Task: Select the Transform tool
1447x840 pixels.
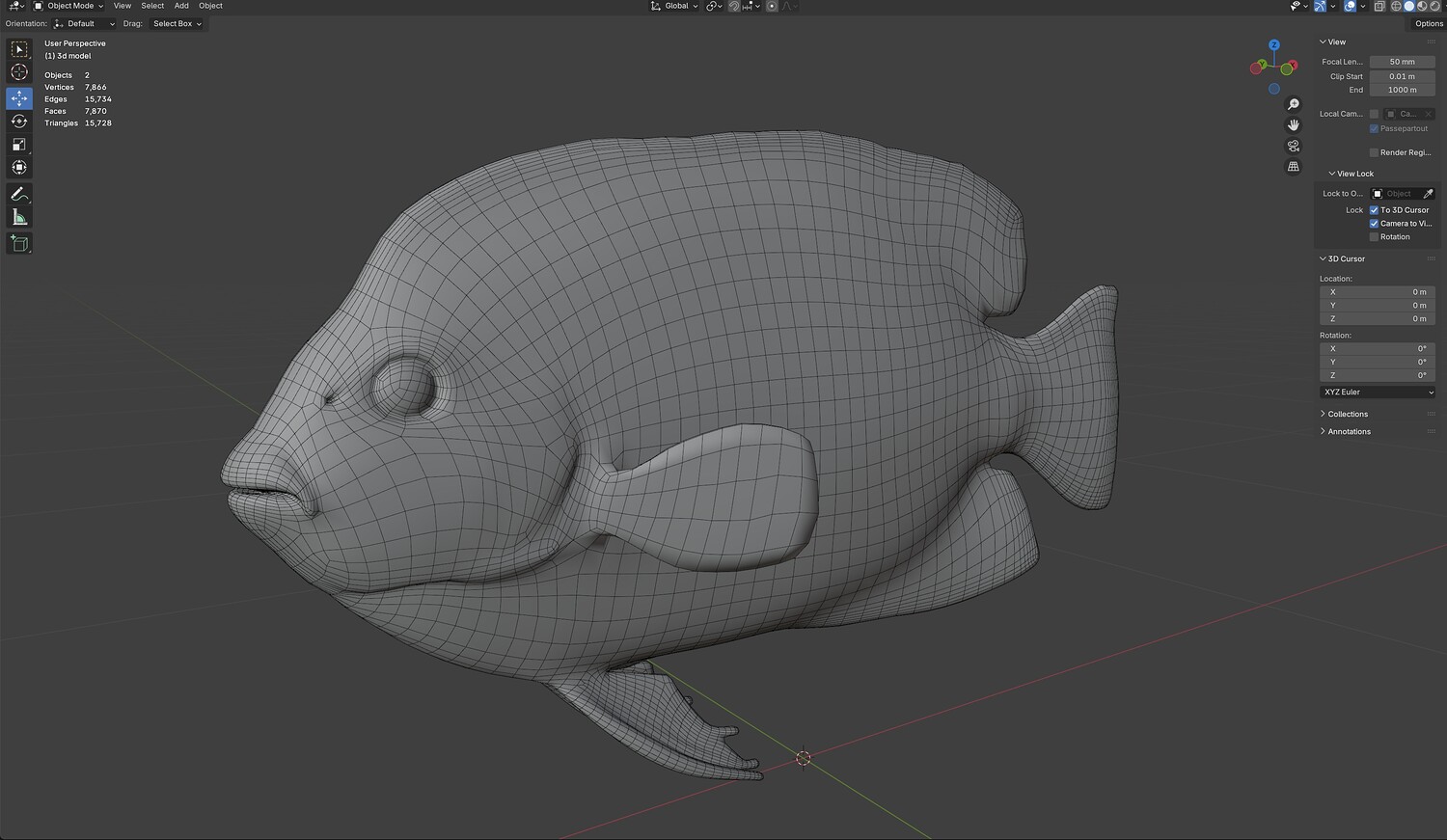Action: 19,168
